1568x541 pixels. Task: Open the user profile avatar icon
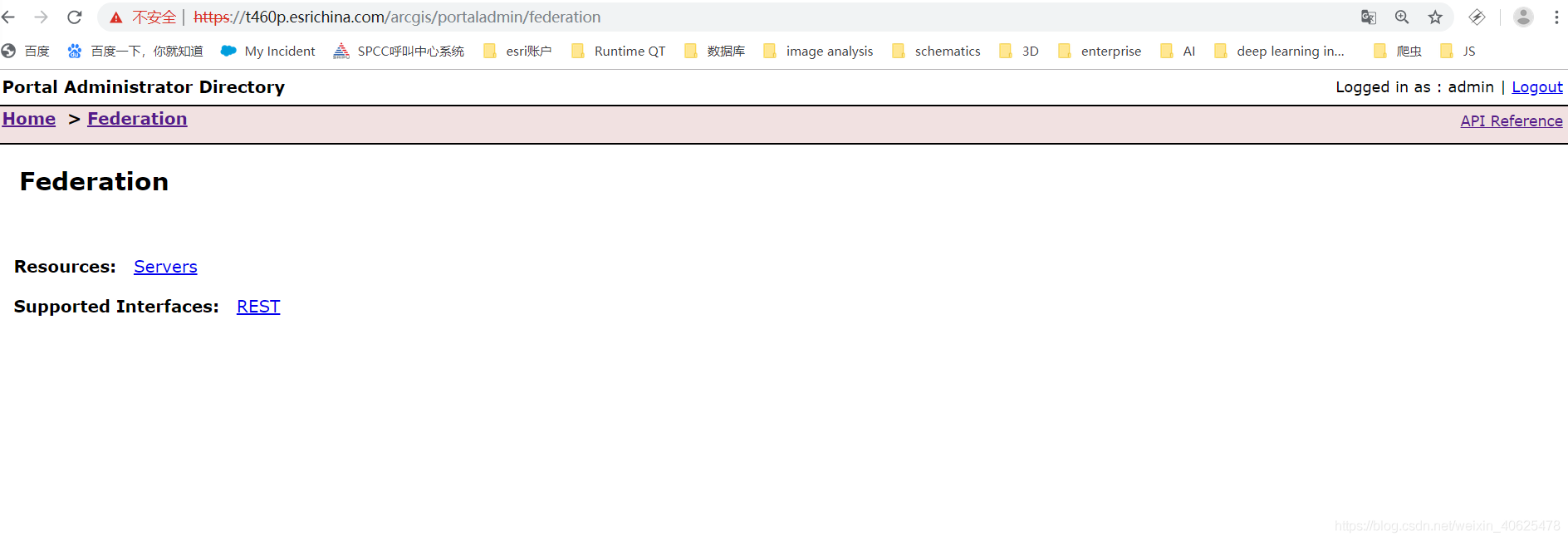tap(1523, 17)
